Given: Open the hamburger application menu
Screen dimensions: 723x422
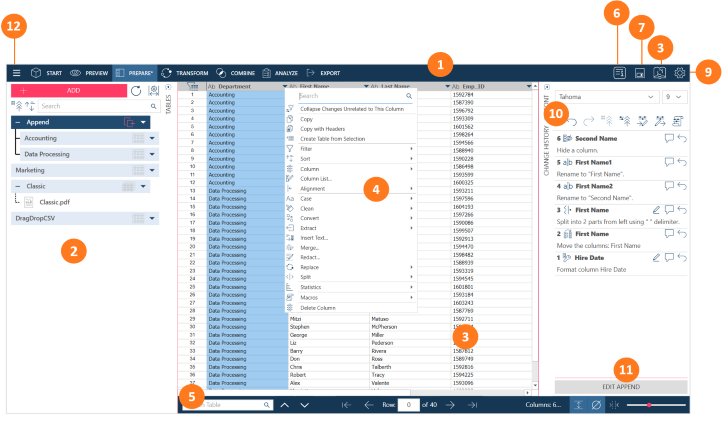Looking at the screenshot, I should (16, 73).
